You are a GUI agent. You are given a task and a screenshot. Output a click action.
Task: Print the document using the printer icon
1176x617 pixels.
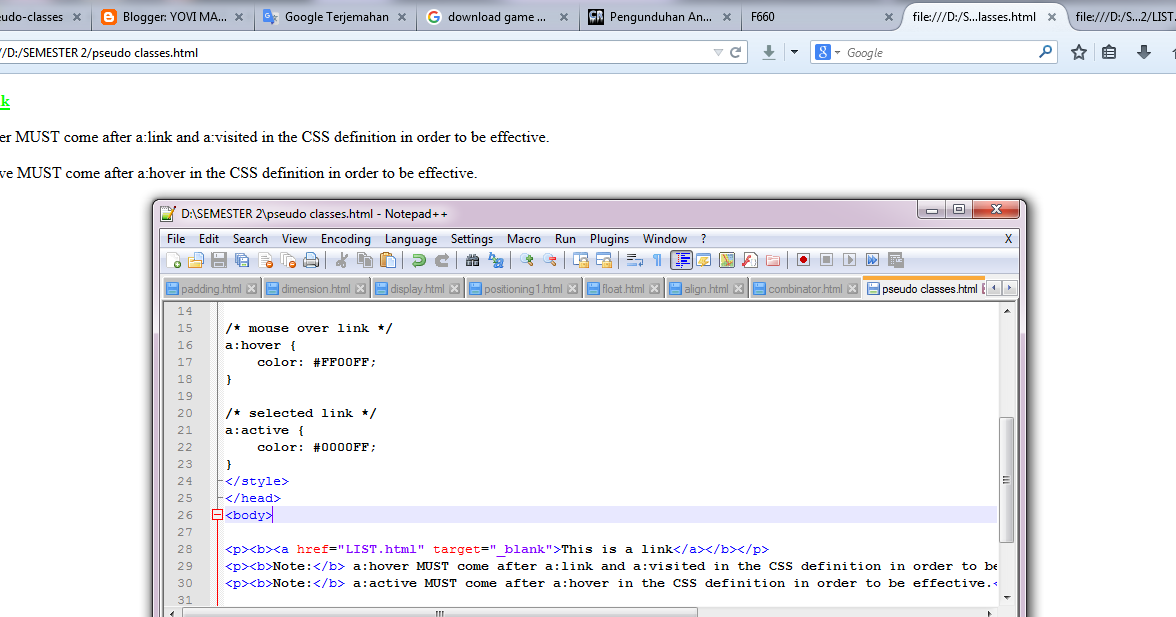[311, 260]
